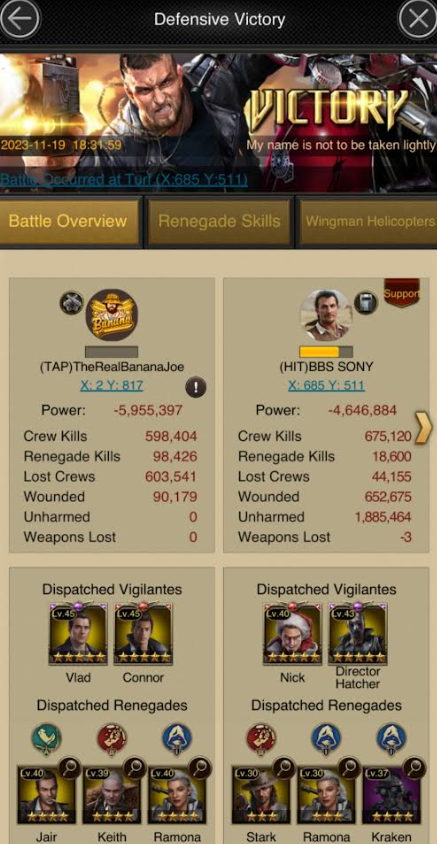Image resolution: width=437 pixels, height=844 pixels.
Task: Tap the red emblem above Keith
Action: click(x=112, y=738)
